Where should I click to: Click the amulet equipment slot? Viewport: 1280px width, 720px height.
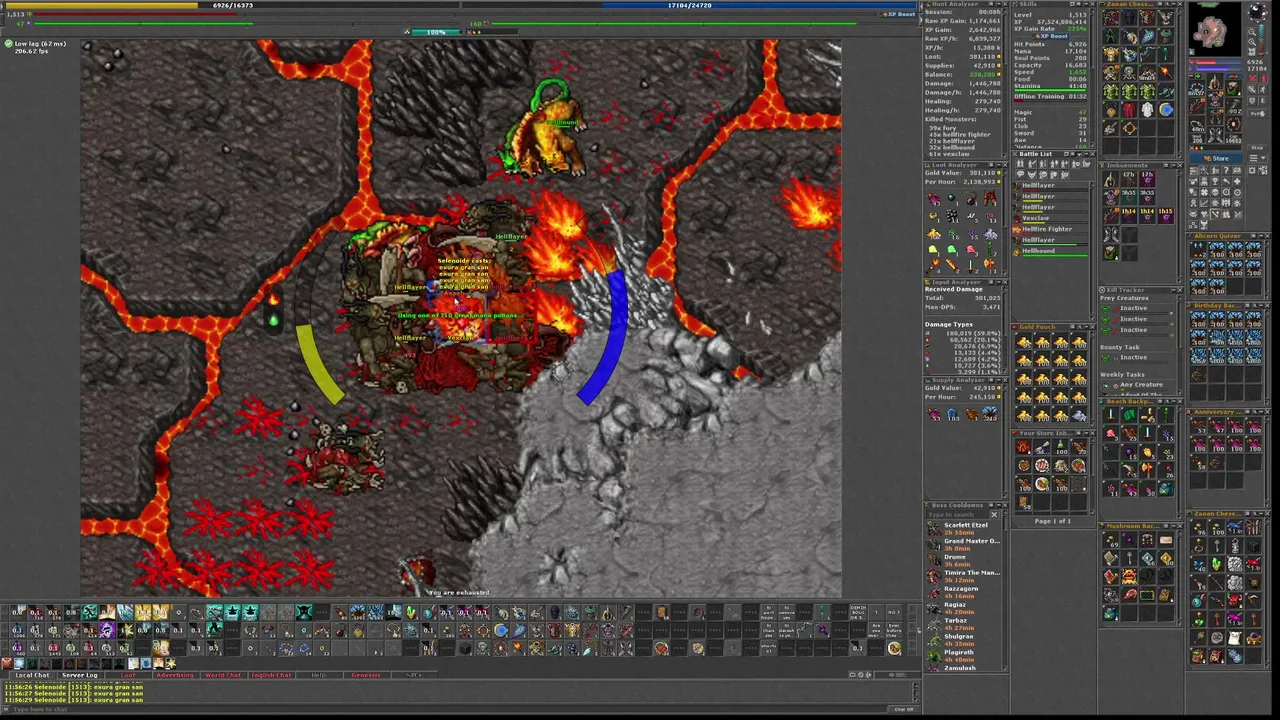point(1197,87)
